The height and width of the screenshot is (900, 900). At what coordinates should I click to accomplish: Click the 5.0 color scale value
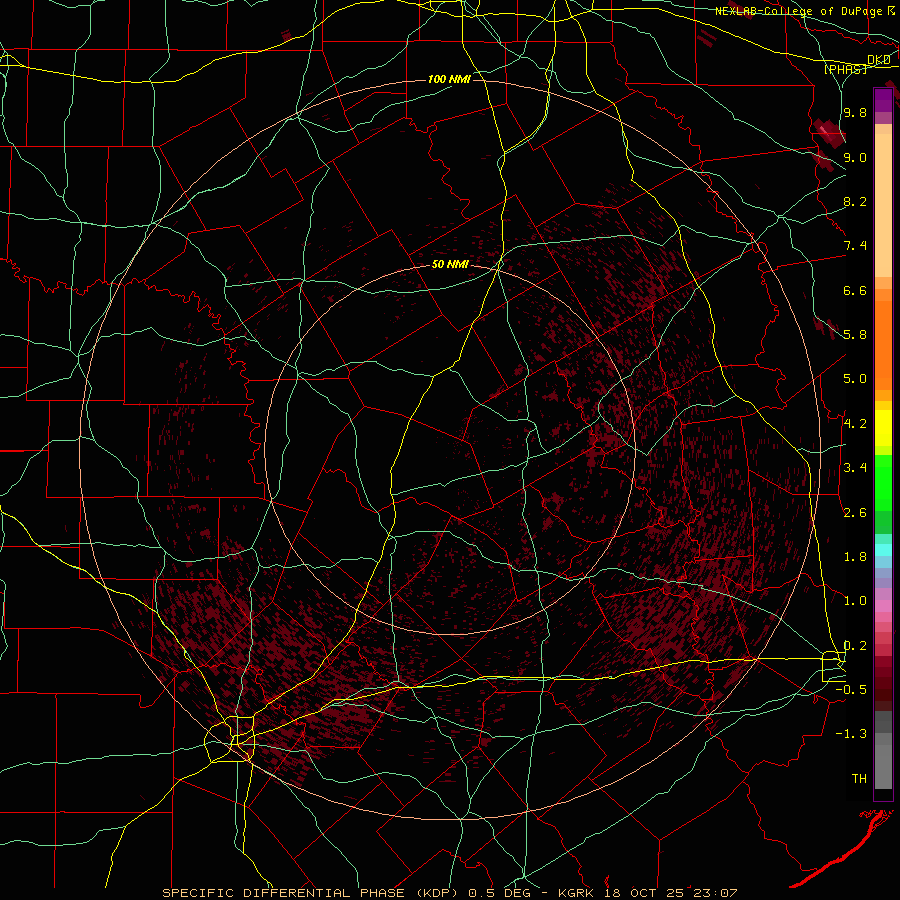[855, 379]
